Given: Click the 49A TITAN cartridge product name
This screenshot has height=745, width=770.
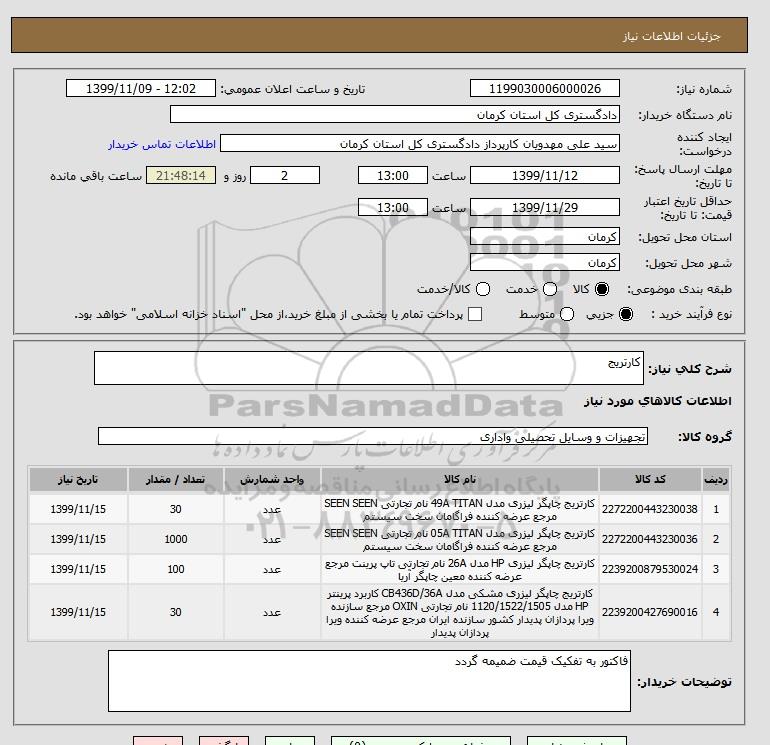Looking at the screenshot, I should 460,510.
